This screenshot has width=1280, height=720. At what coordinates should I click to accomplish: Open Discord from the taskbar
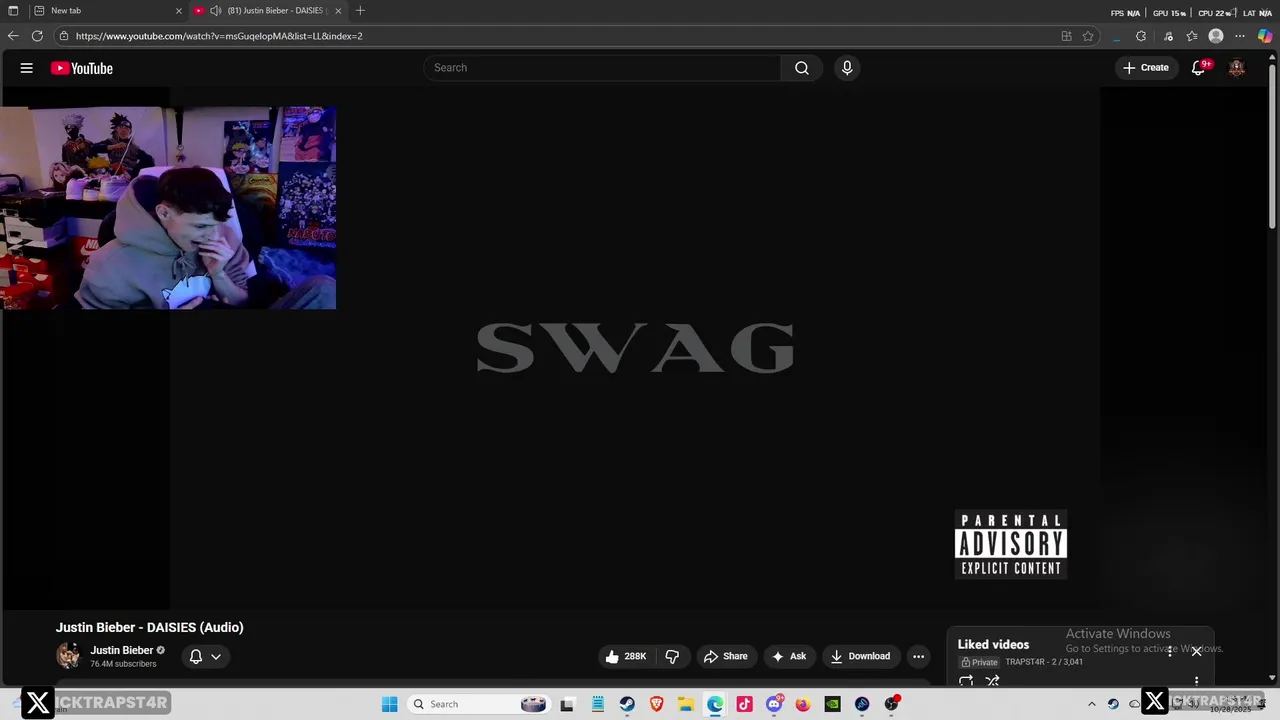tap(774, 704)
